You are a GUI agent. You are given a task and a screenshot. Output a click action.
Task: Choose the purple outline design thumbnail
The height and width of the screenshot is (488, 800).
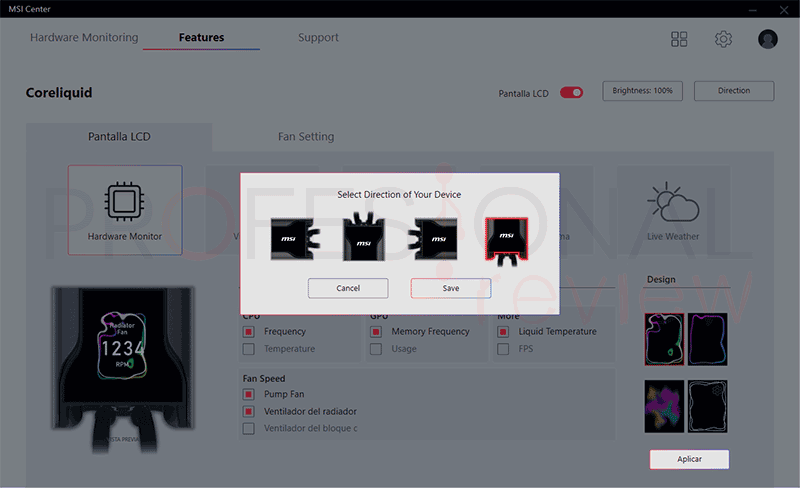pos(708,339)
